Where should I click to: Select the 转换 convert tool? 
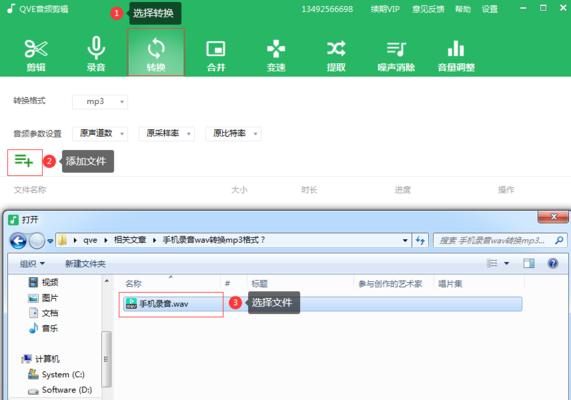156,53
